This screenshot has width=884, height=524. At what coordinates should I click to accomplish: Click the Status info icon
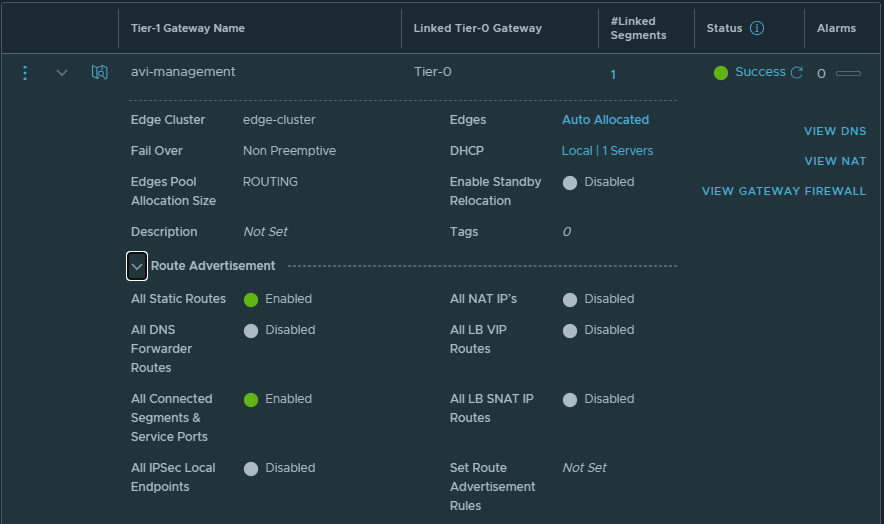tap(756, 28)
